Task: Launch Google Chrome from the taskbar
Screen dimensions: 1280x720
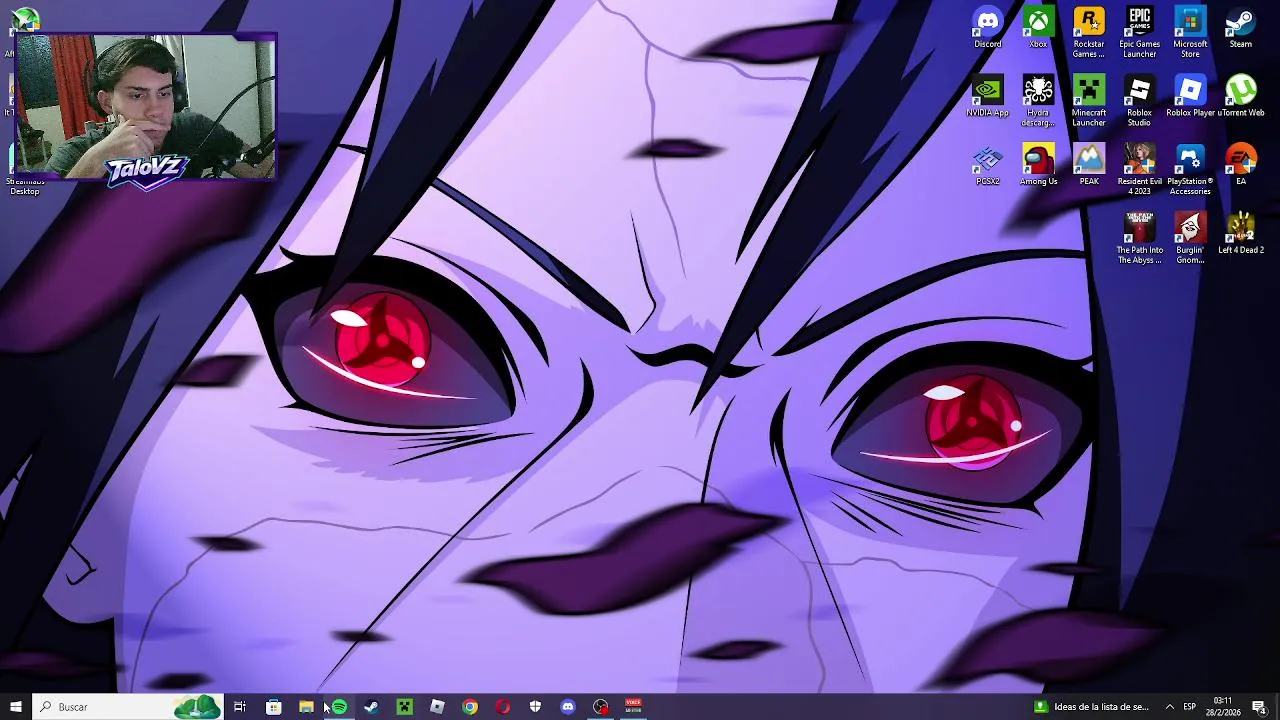Action: [x=470, y=707]
